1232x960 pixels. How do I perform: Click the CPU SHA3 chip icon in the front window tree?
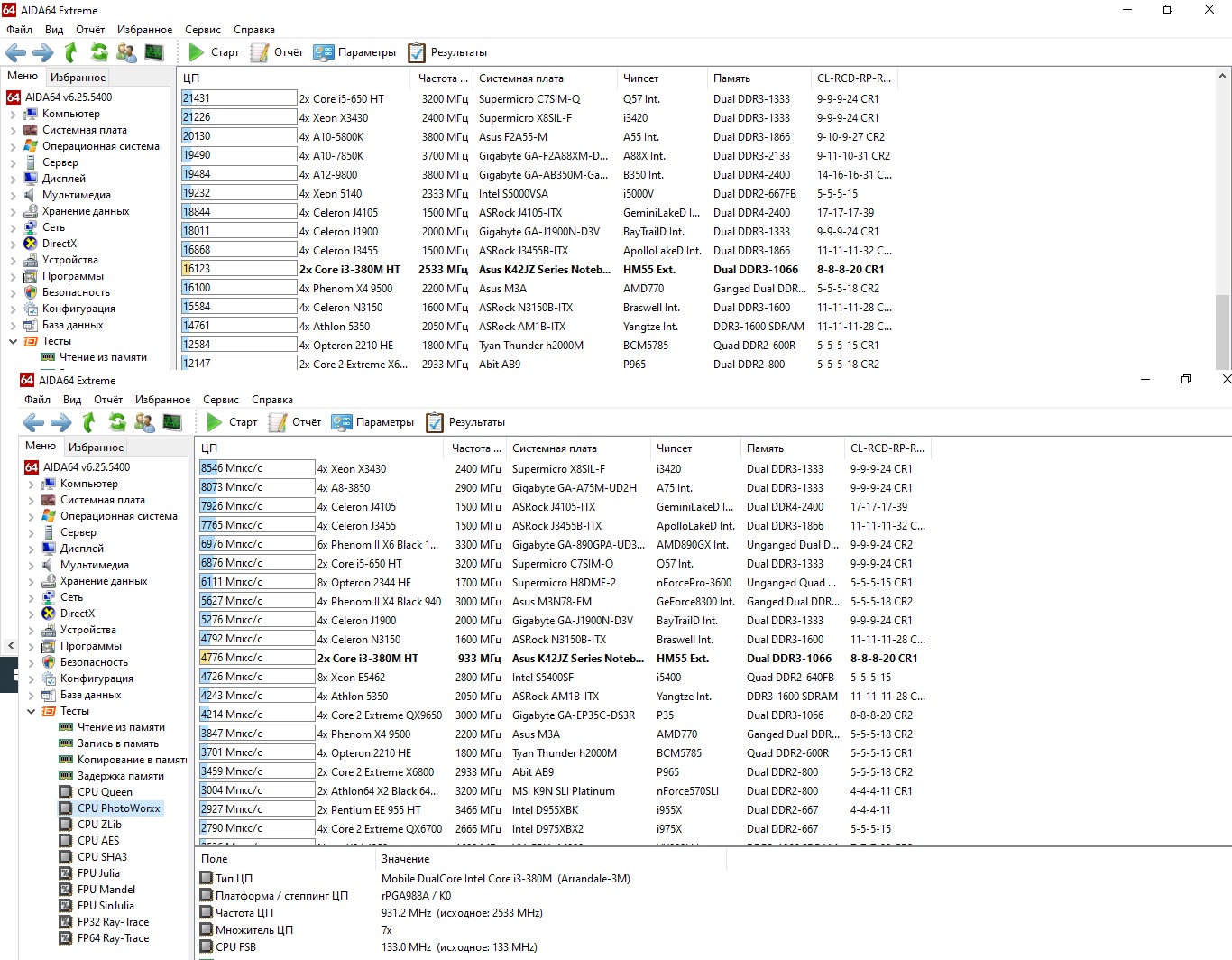point(66,857)
